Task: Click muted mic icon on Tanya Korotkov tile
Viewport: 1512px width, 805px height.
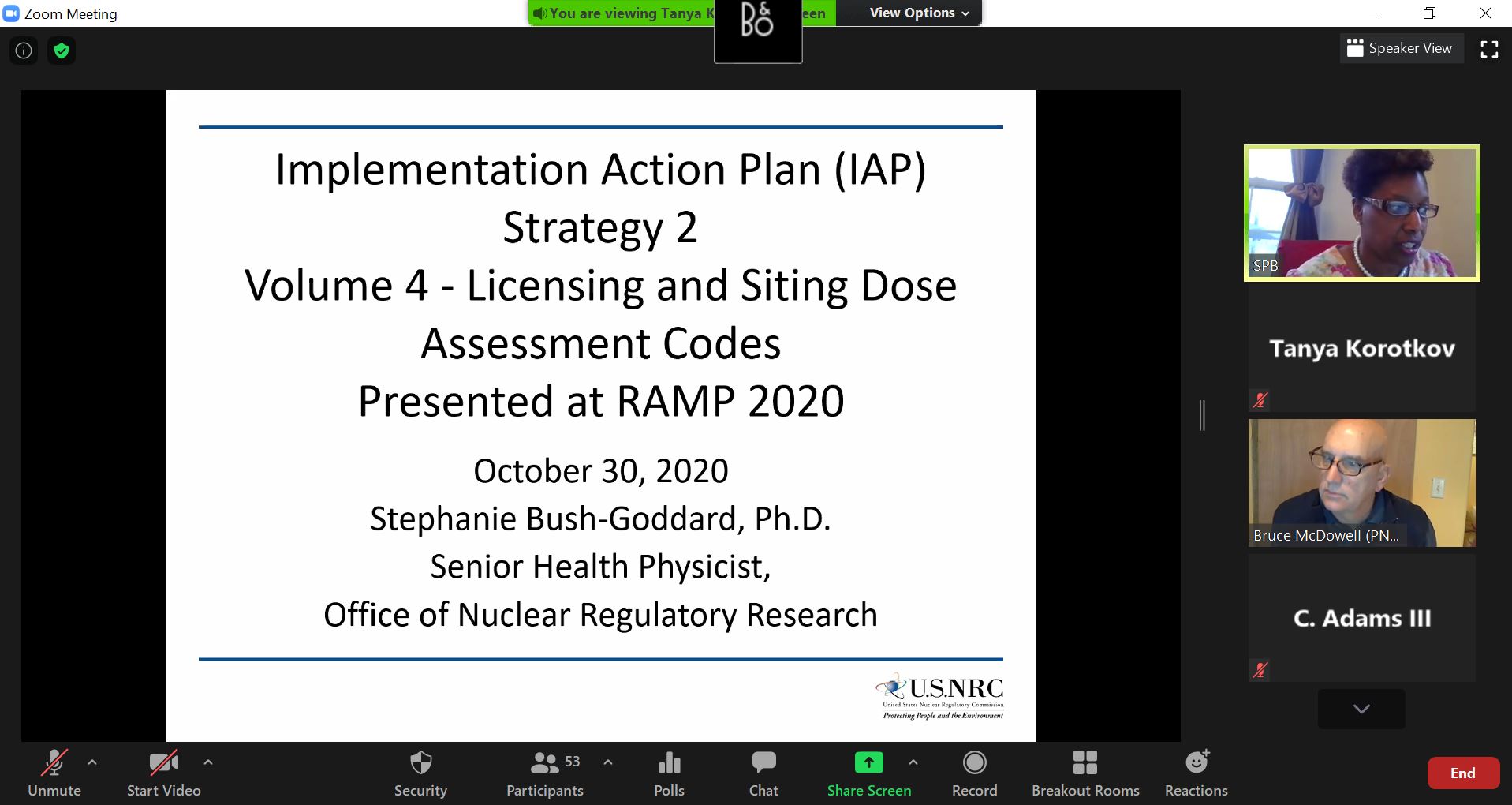Action: tap(1260, 400)
